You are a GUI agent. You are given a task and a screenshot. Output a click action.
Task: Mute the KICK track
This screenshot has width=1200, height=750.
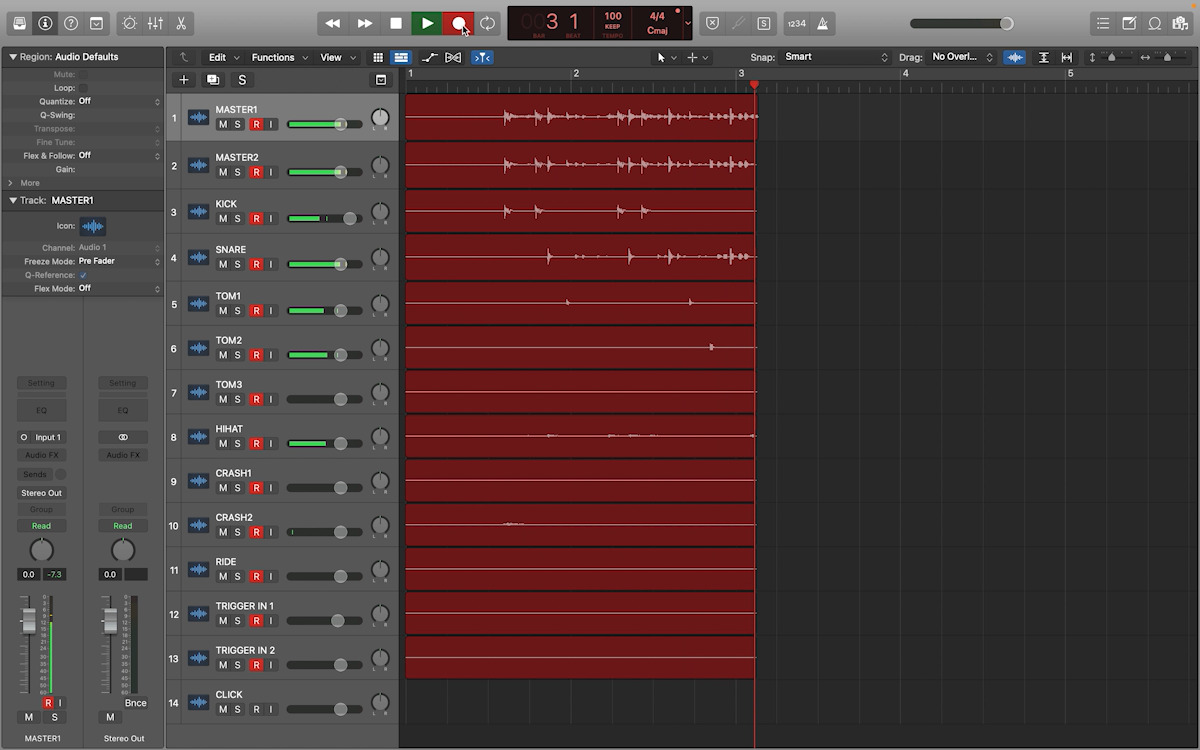coord(223,219)
